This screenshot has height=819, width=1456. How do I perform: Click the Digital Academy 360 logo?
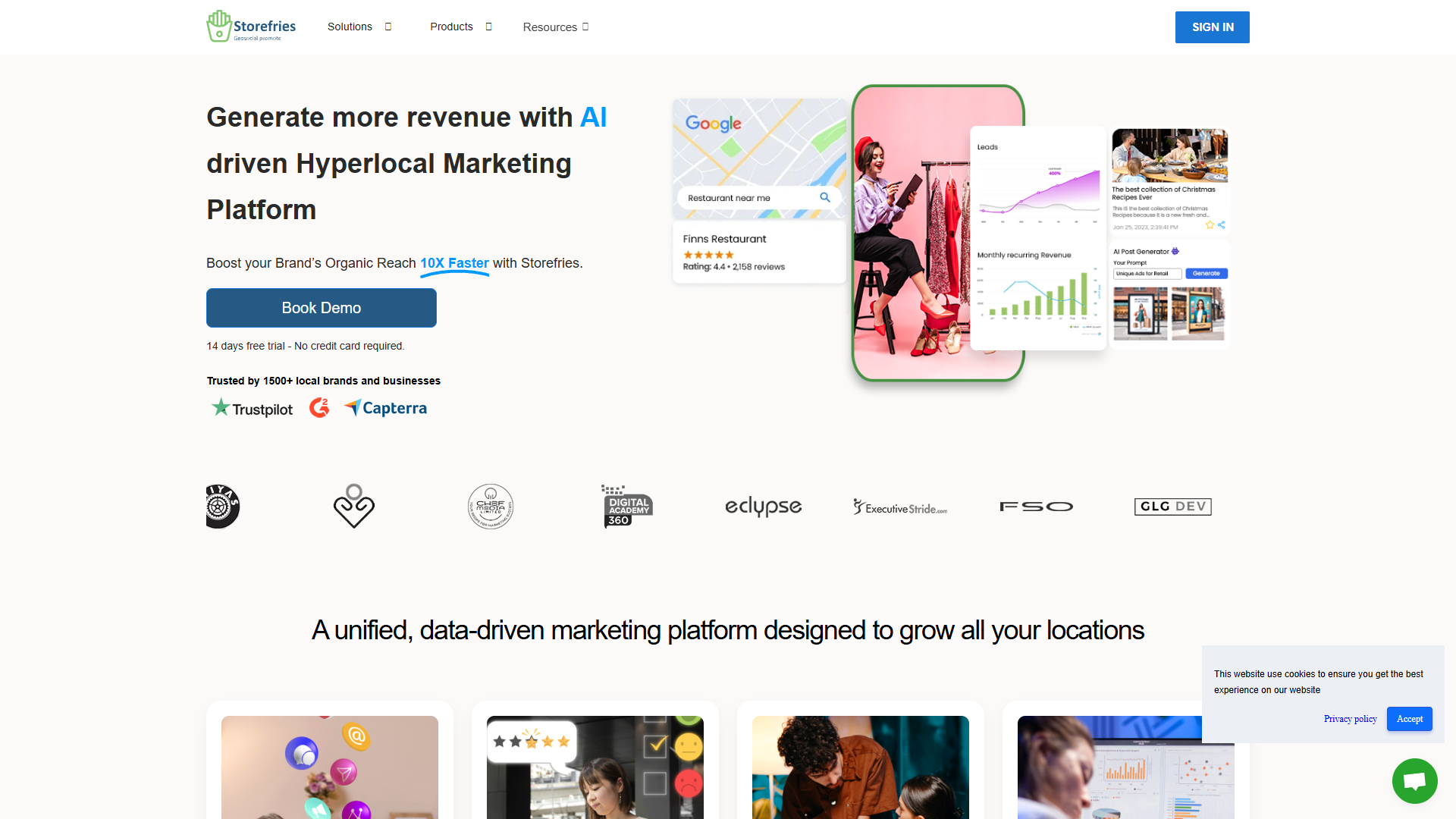point(627,506)
